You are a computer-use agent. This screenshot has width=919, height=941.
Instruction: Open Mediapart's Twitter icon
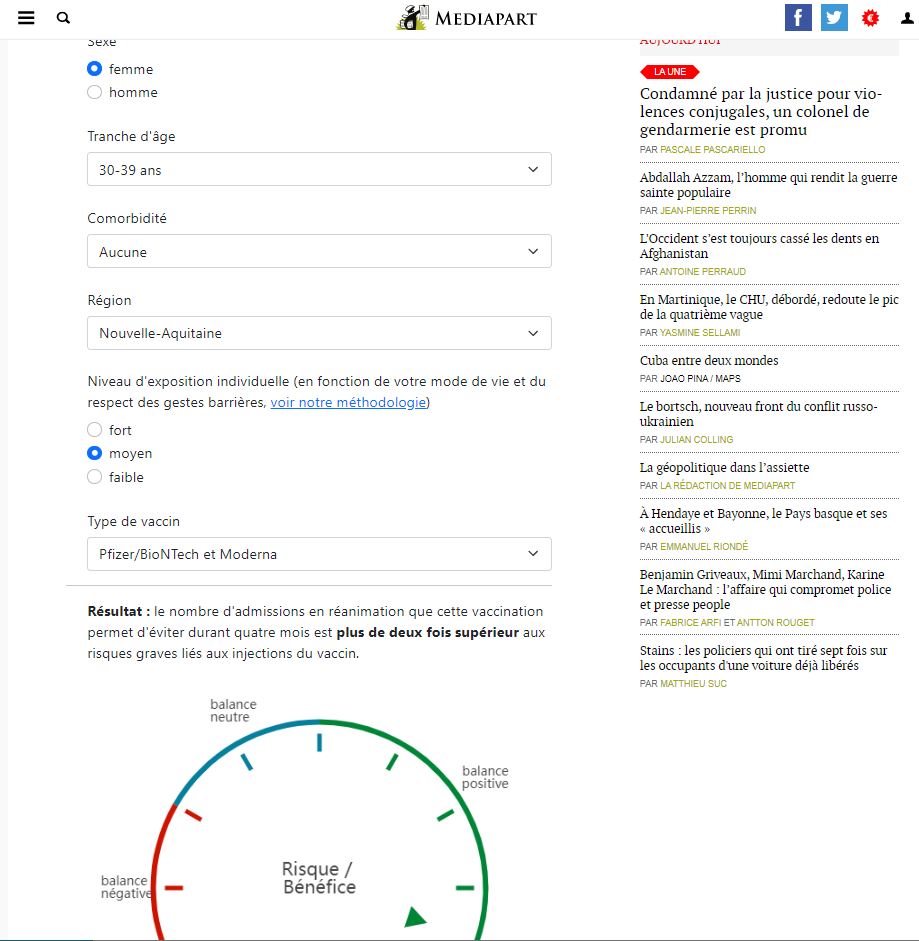tap(834, 17)
